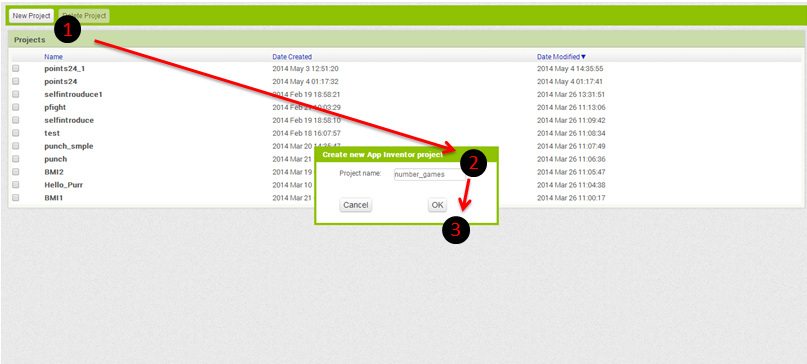
Task: Click modified date 2014 Mar 26 11:07:49
Action: 571,146
